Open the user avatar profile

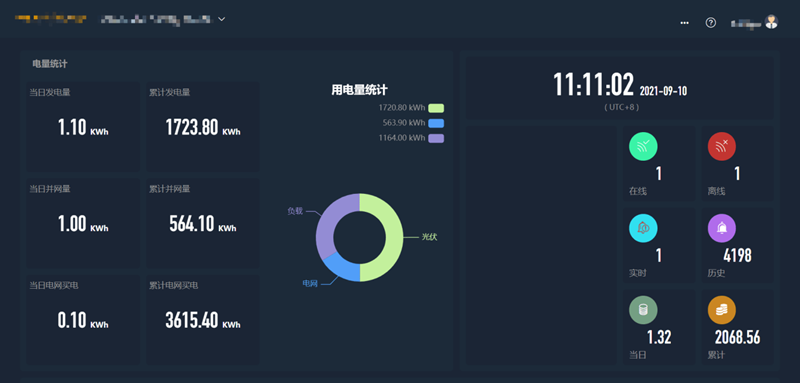(771, 21)
